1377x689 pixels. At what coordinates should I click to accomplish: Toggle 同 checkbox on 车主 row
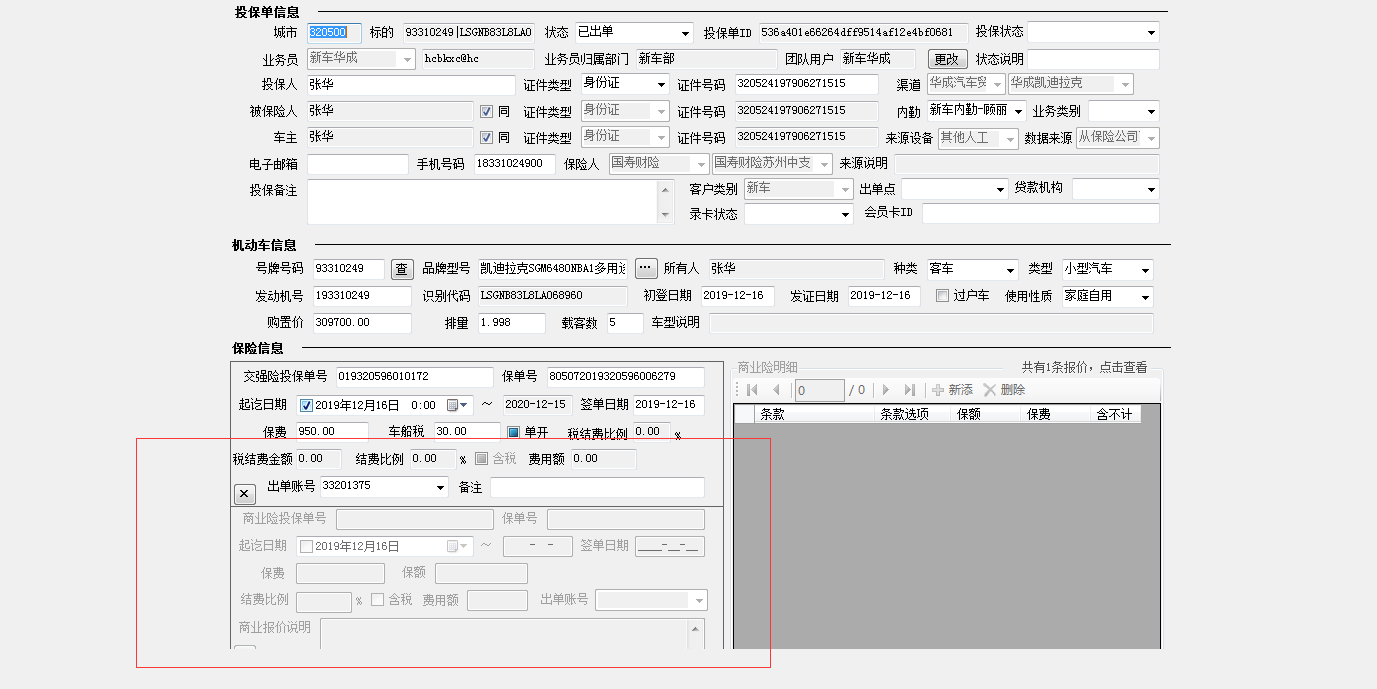(x=487, y=137)
